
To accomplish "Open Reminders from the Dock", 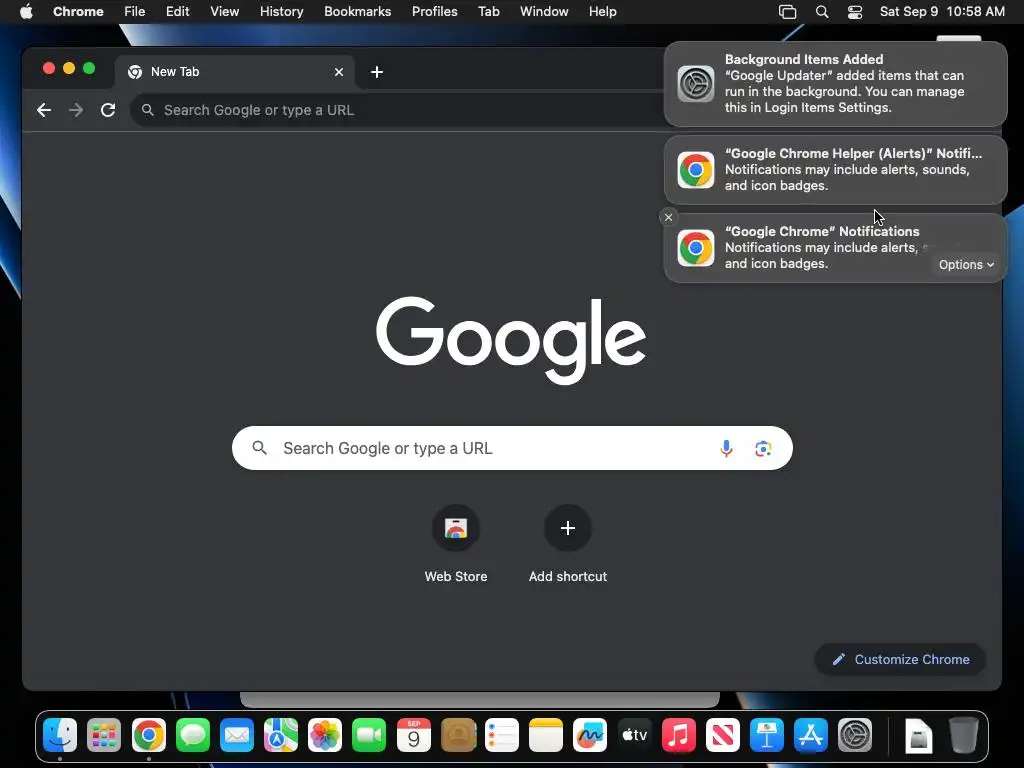I will [502, 735].
